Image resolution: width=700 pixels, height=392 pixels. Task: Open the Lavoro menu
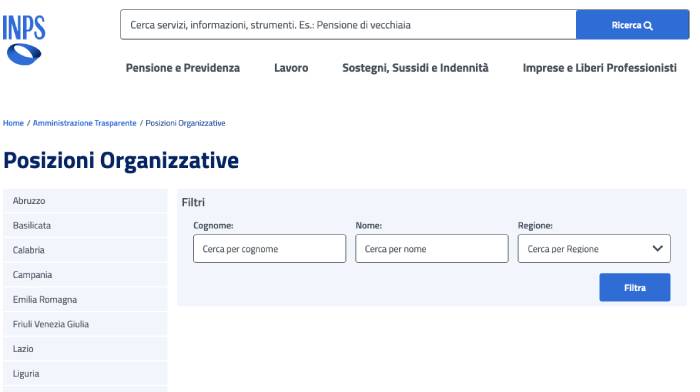[291, 68]
